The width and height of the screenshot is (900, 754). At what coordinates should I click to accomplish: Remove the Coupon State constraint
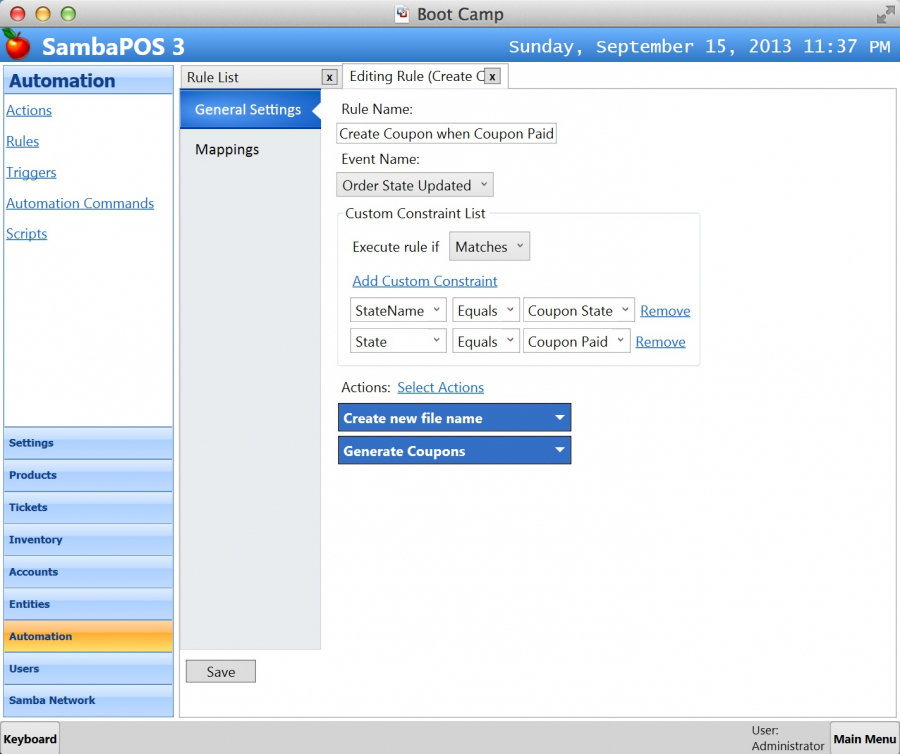pyautogui.click(x=665, y=311)
